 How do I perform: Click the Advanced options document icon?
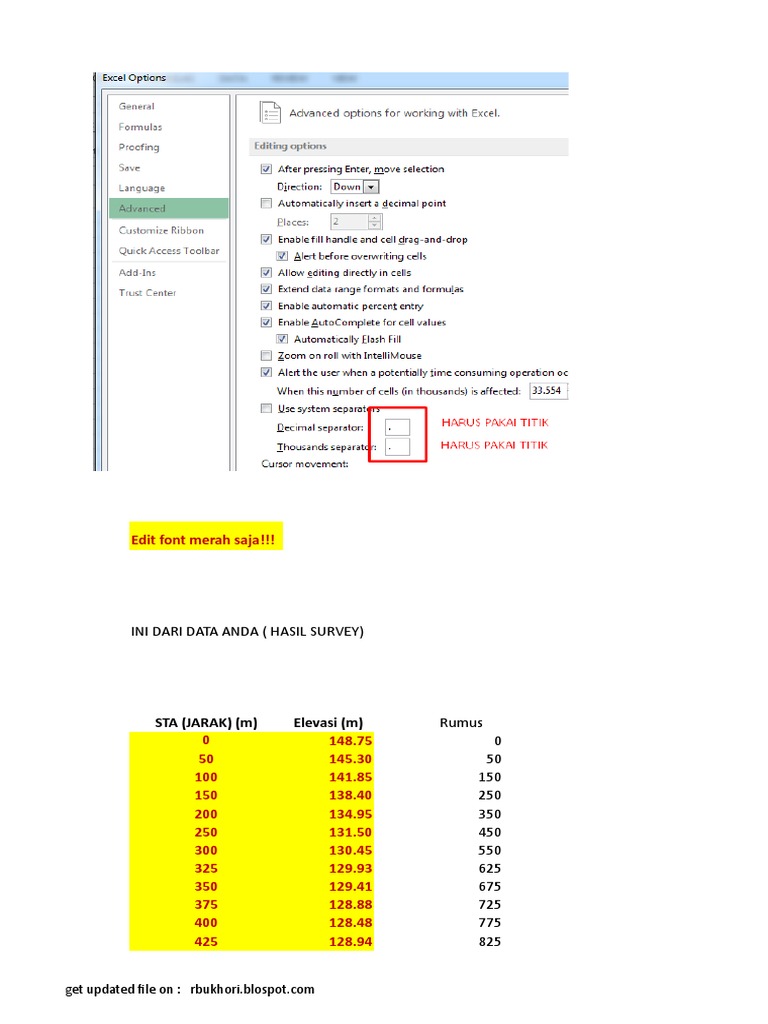point(270,113)
